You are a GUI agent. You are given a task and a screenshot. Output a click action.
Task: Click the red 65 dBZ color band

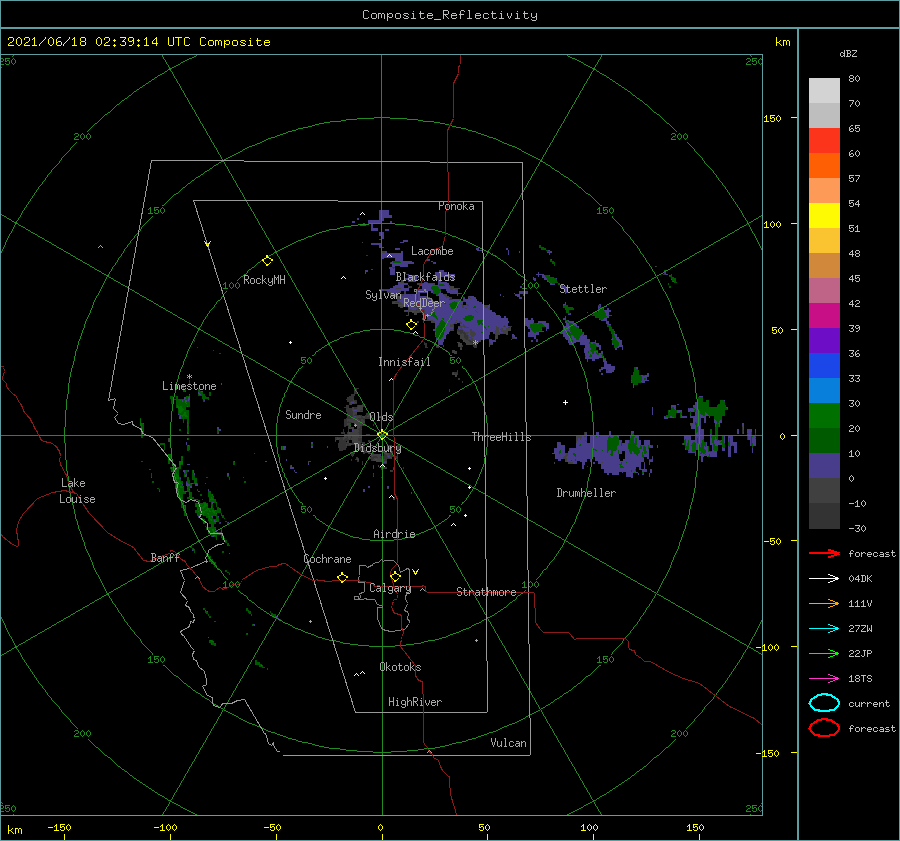[x=824, y=141]
